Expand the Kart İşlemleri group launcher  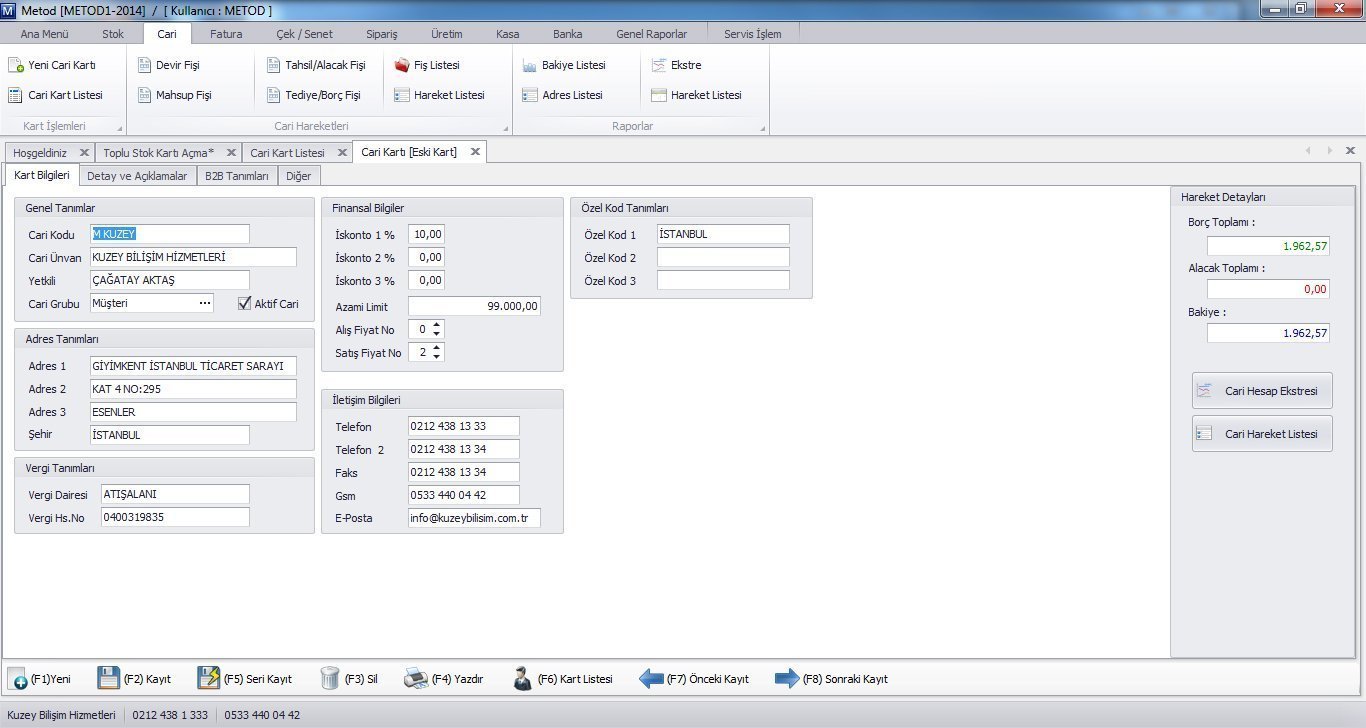[119, 129]
